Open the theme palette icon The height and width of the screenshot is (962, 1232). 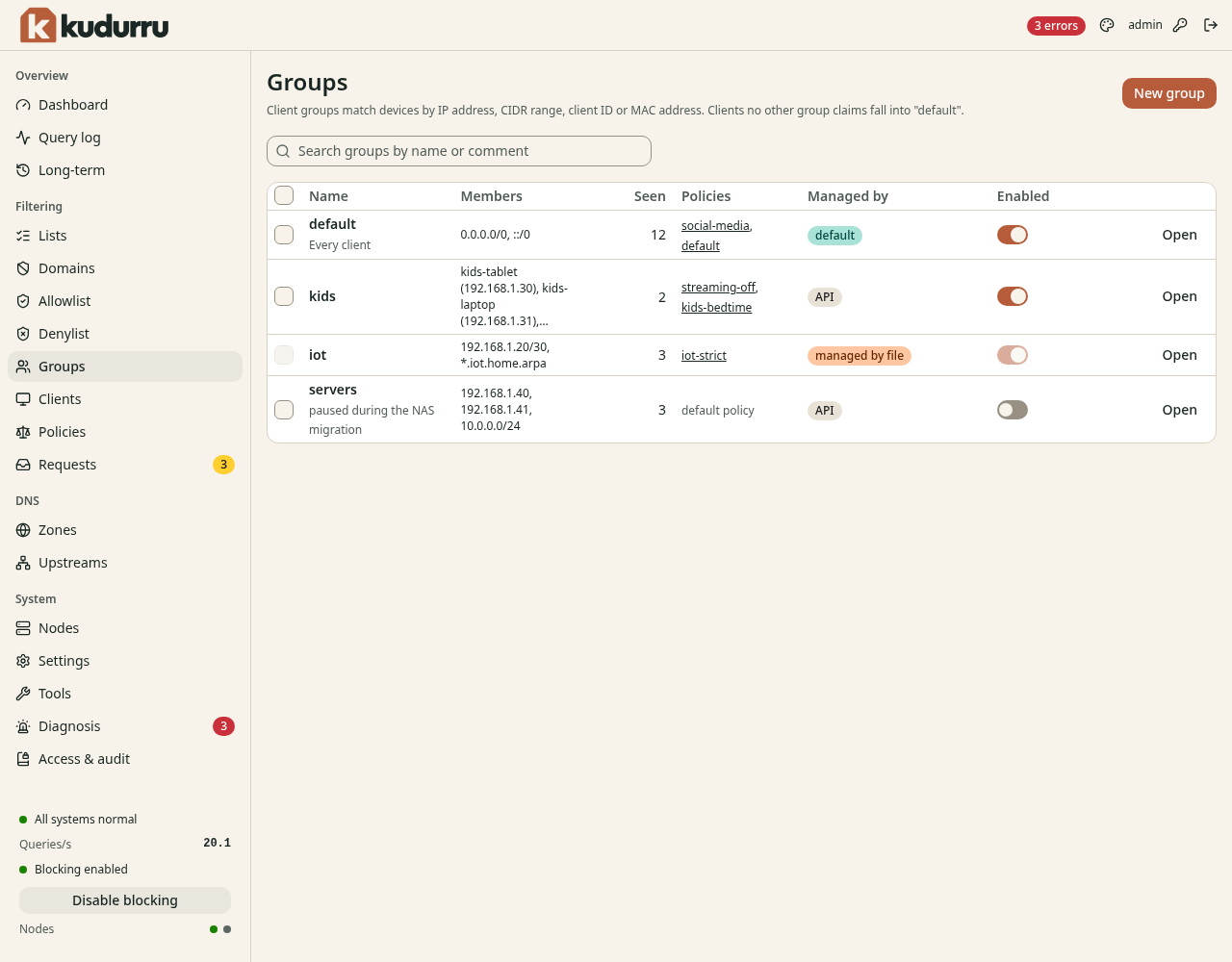click(1107, 25)
